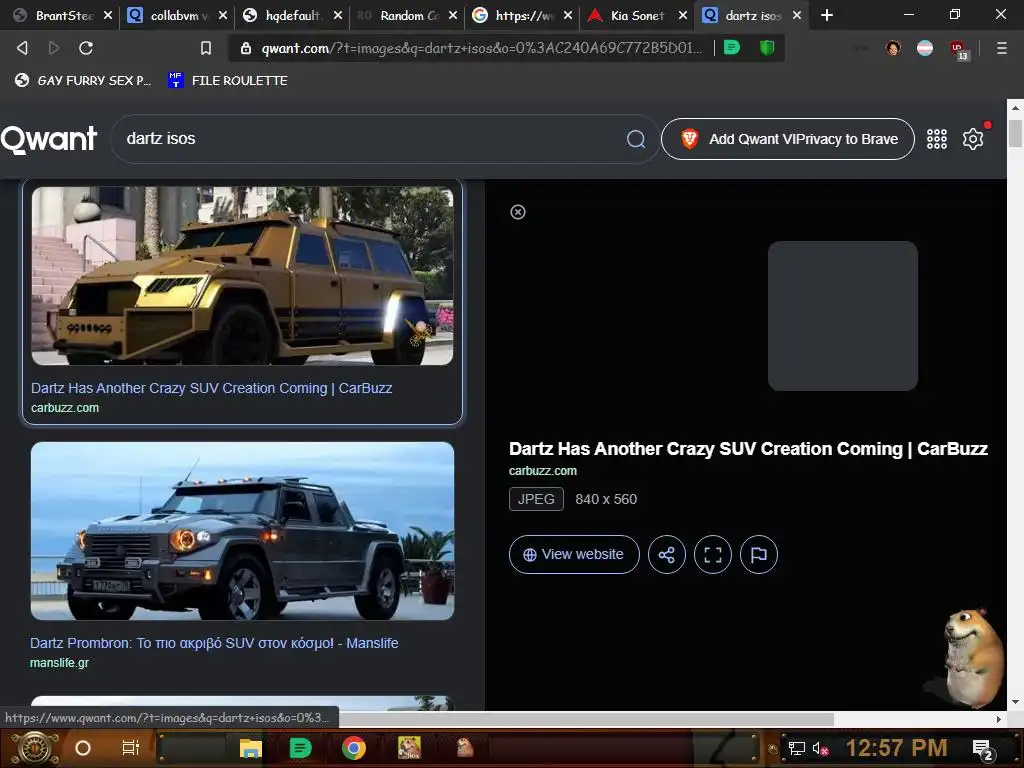Click the View website button
The height and width of the screenshot is (768, 1024).
tap(574, 554)
